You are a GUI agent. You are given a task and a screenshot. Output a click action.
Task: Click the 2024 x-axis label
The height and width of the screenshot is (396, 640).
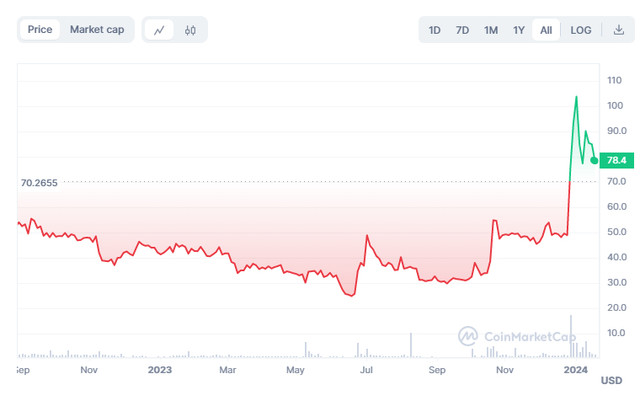[x=575, y=369]
